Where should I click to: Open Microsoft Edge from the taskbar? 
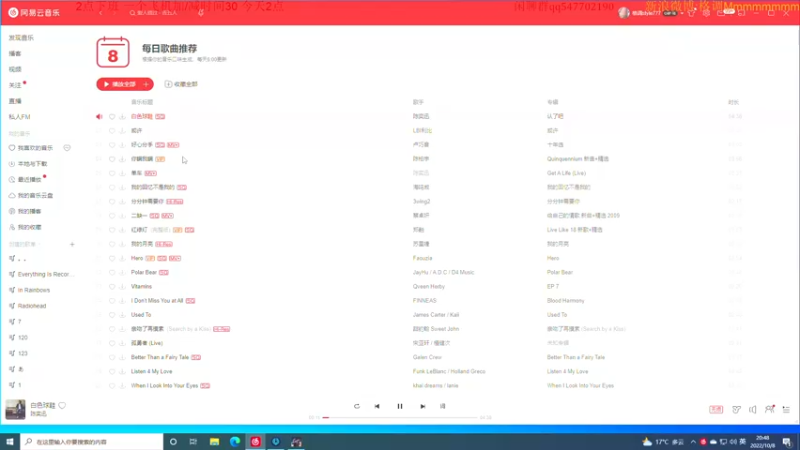[235, 442]
